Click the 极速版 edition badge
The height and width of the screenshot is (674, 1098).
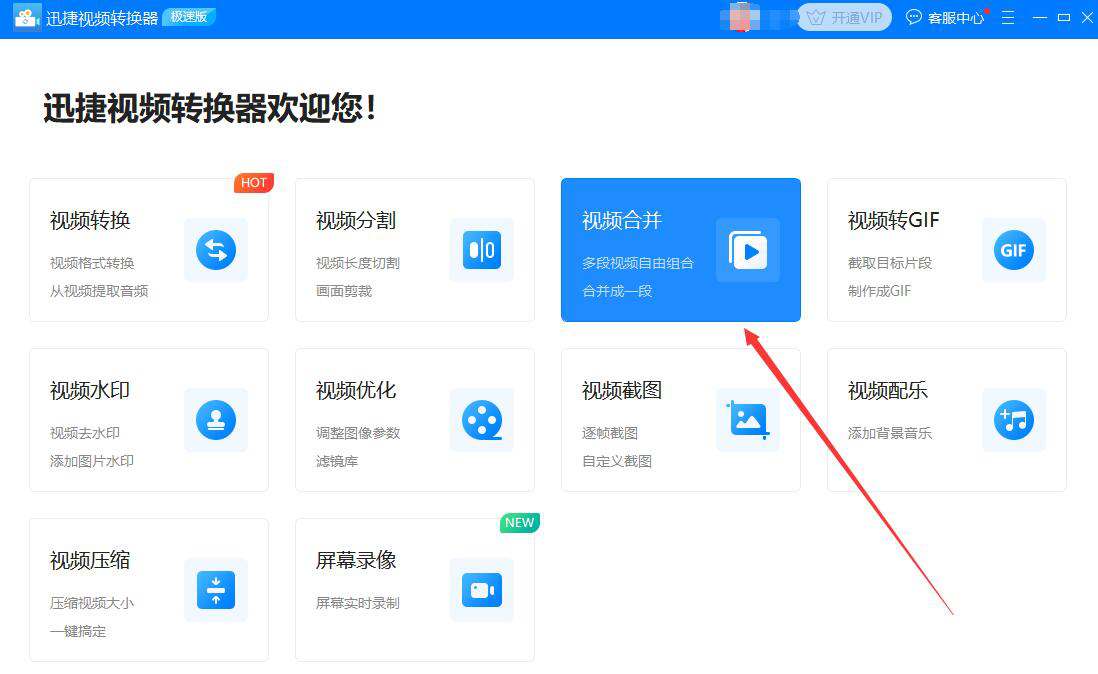point(189,17)
